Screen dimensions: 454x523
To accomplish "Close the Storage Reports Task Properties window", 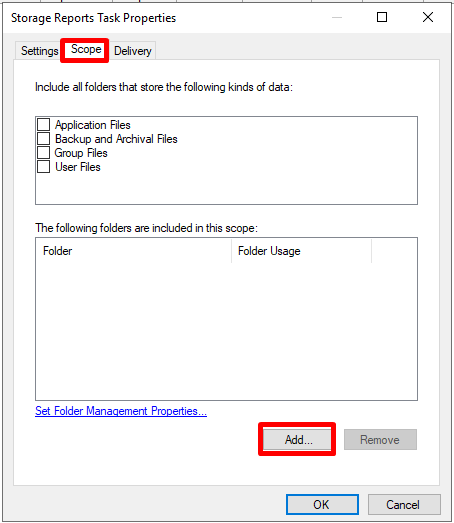I will click(x=428, y=17).
